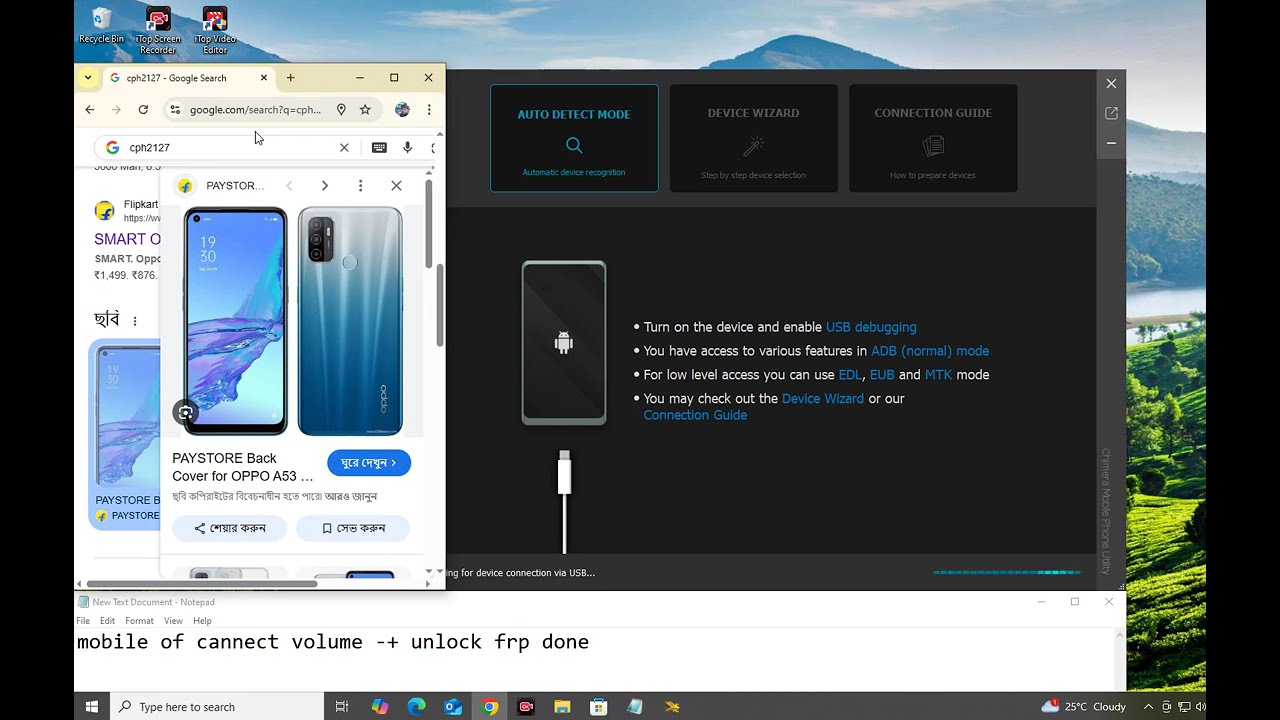Open the Notepad View menu

173,621
